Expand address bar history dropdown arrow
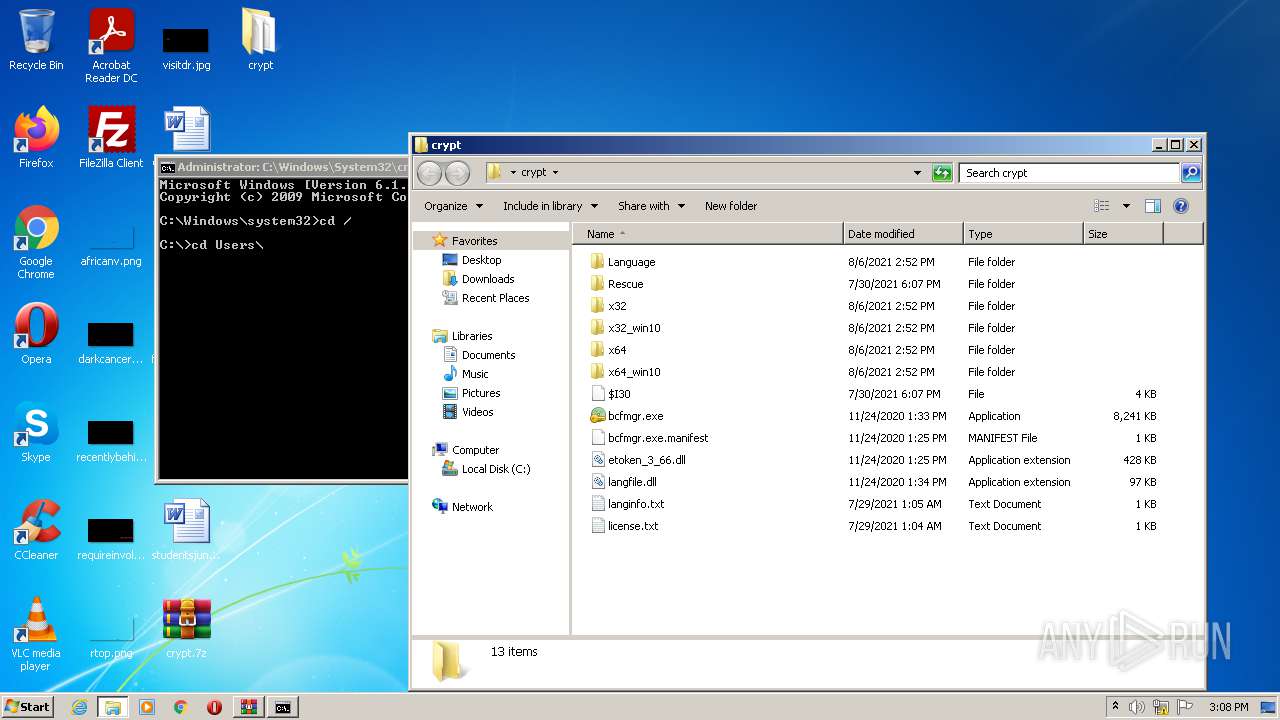This screenshot has width=1280, height=720. (x=917, y=173)
